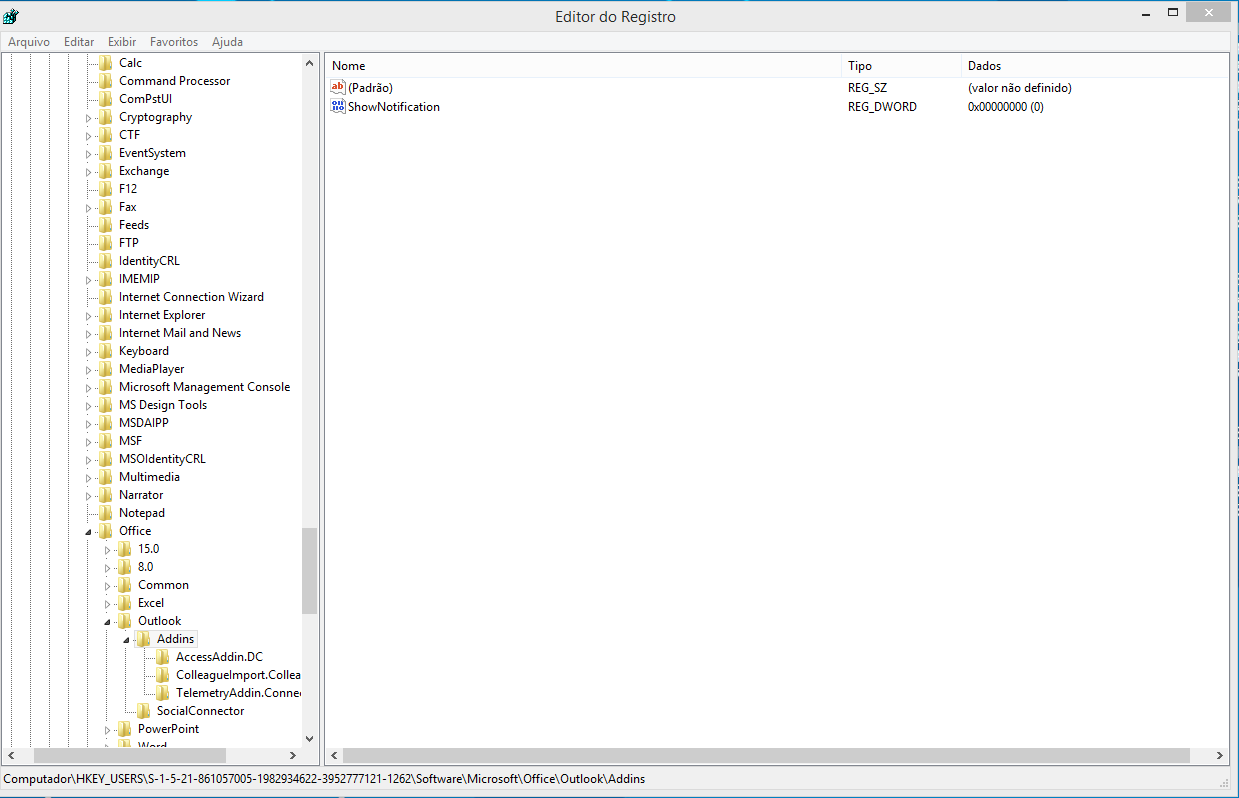Image resolution: width=1239 pixels, height=798 pixels.
Task: Select the TelemetryAddin key under Addins
Action: [x=238, y=693]
